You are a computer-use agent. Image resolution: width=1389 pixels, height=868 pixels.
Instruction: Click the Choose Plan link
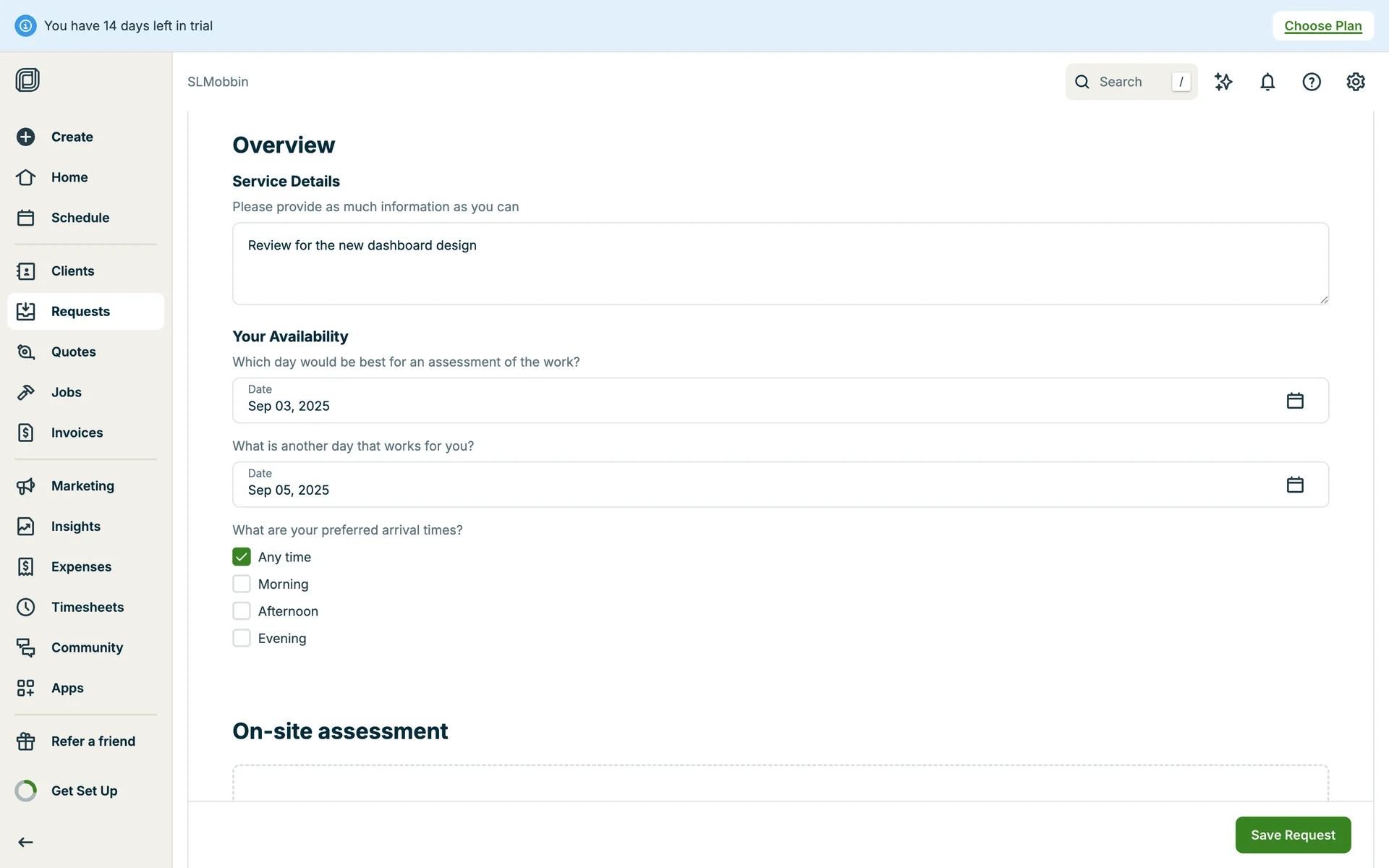coord(1322,26)
